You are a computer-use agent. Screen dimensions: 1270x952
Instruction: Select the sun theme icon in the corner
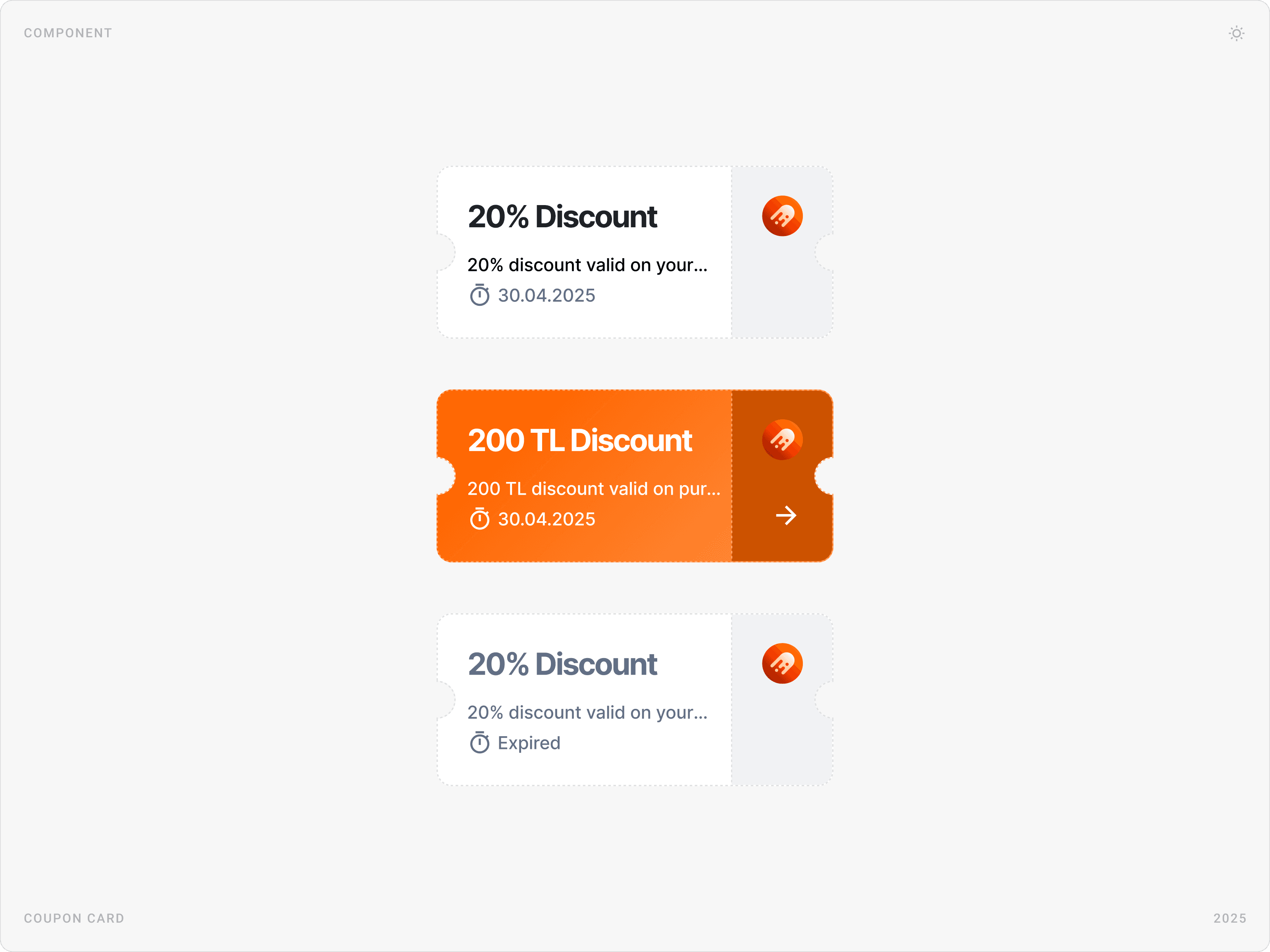click(x=1236, y=33)
